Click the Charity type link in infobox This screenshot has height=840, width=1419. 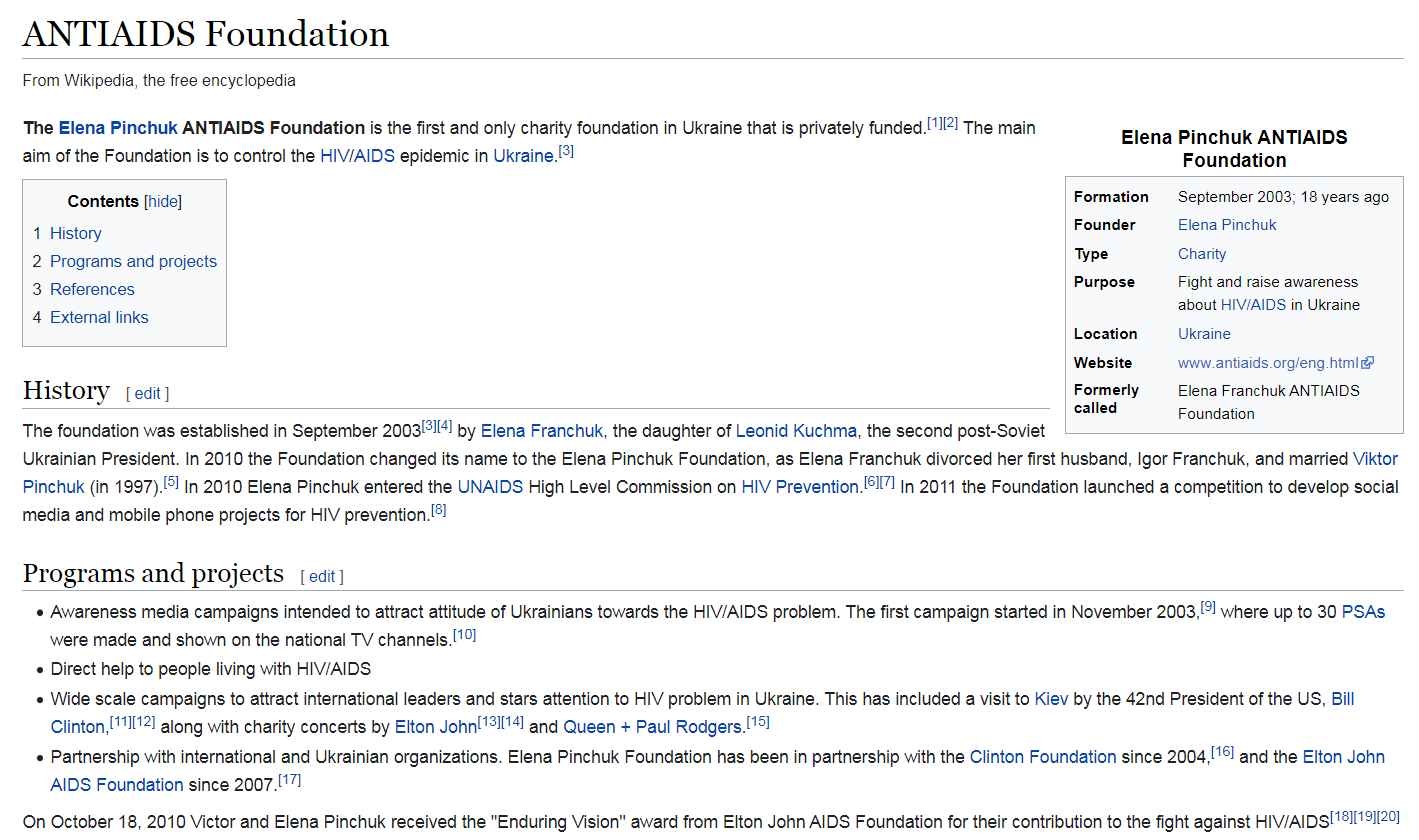[x=1201, y=254]
